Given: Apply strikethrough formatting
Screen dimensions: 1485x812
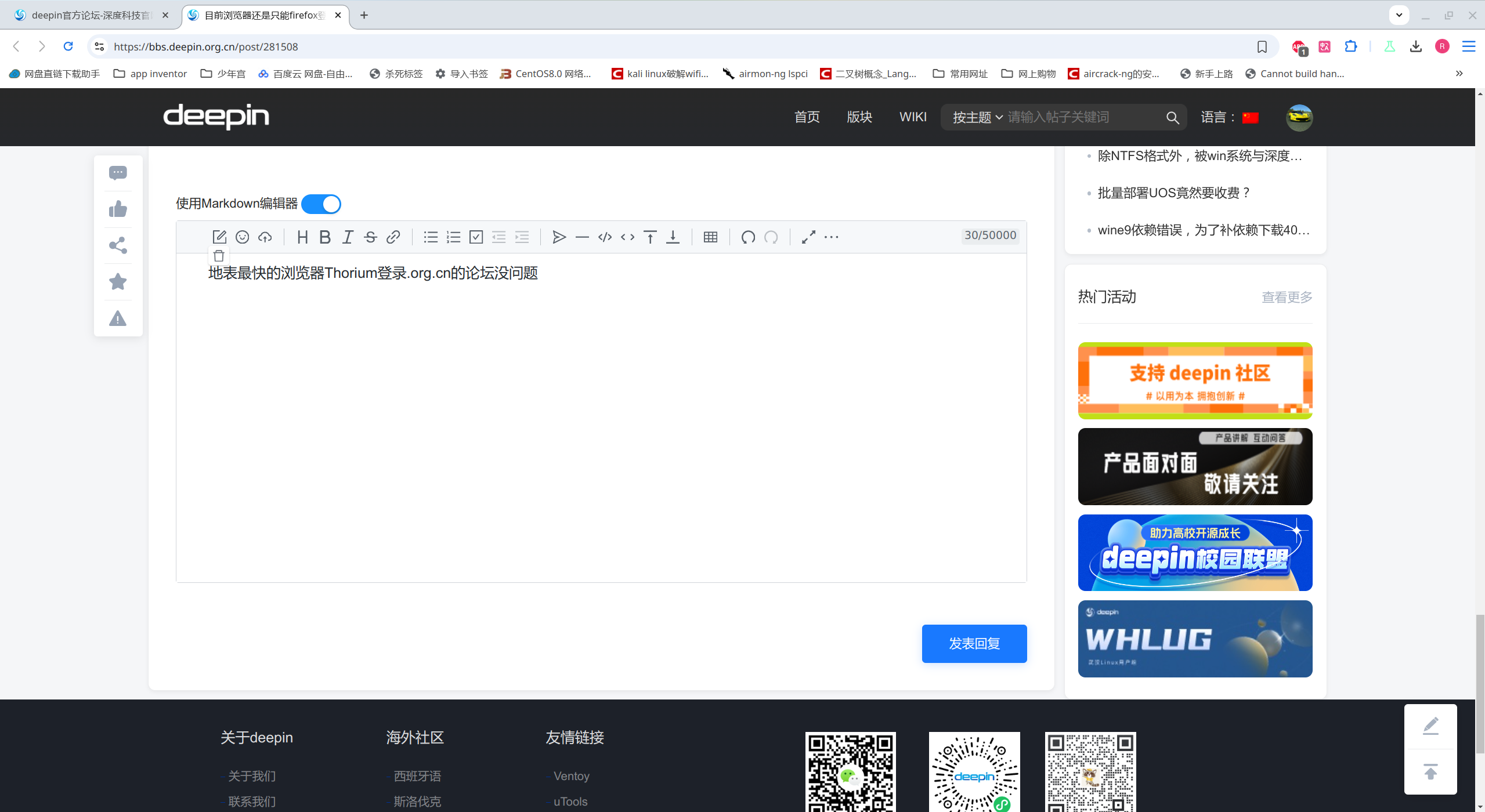Looking at the screenshot, I should (x=370, y=237).
